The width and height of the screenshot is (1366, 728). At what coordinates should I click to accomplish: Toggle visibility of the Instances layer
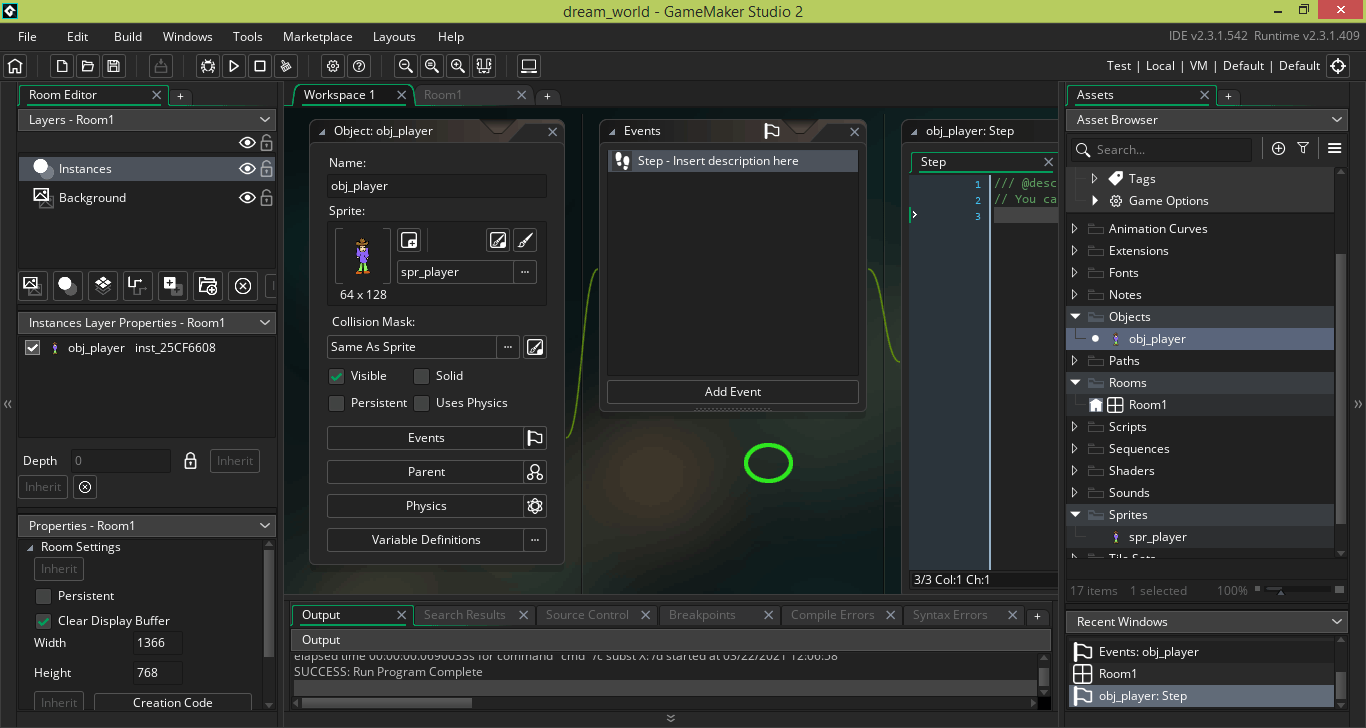247,169
